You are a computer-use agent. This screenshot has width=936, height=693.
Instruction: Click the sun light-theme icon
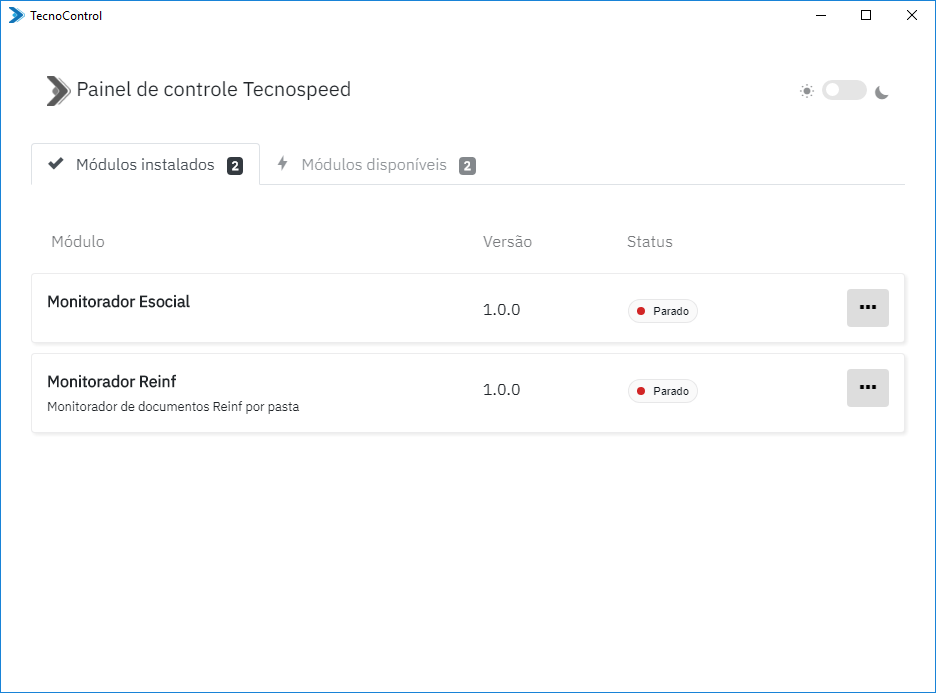point(806,91)
